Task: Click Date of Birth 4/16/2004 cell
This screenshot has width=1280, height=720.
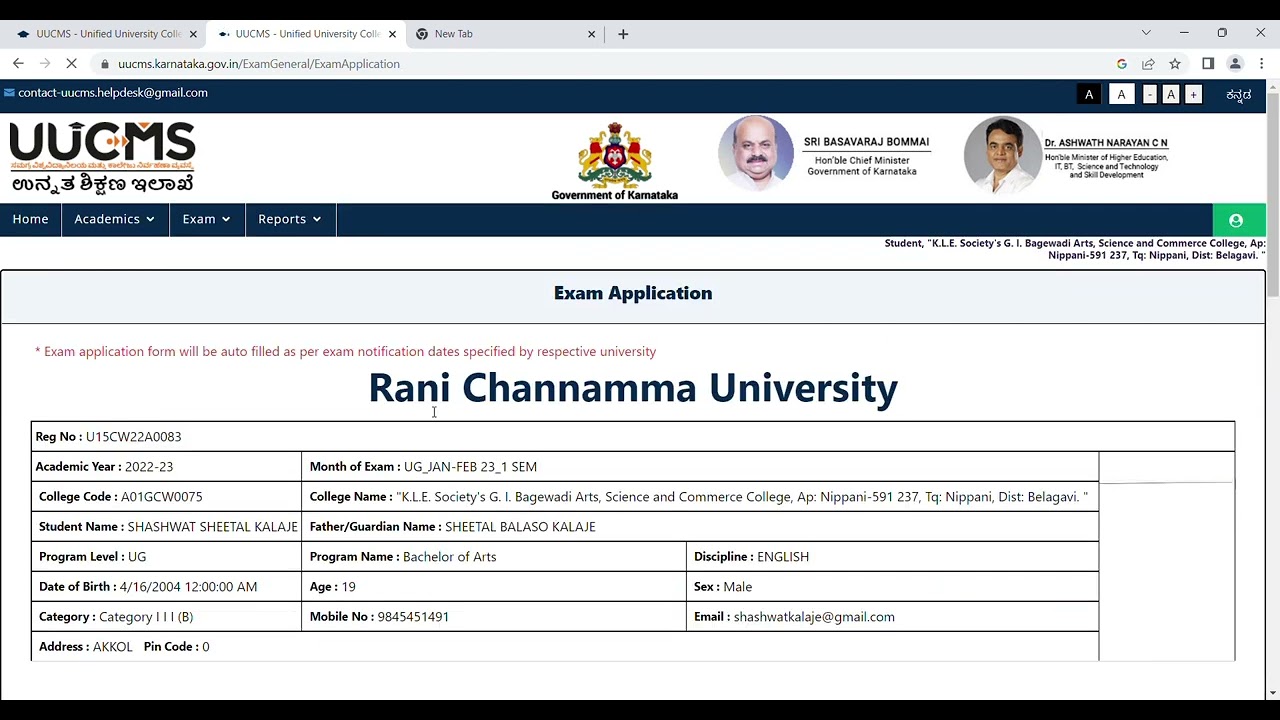Action: pos(166,587)
